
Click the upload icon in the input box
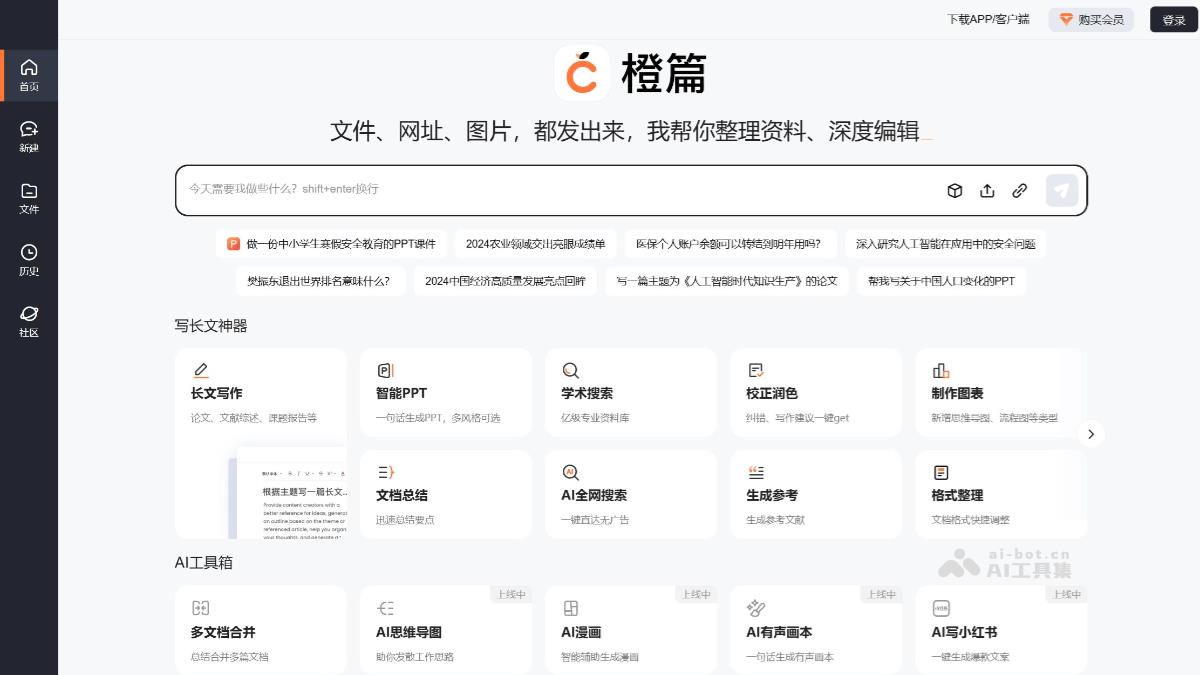(x=987, y=190)
